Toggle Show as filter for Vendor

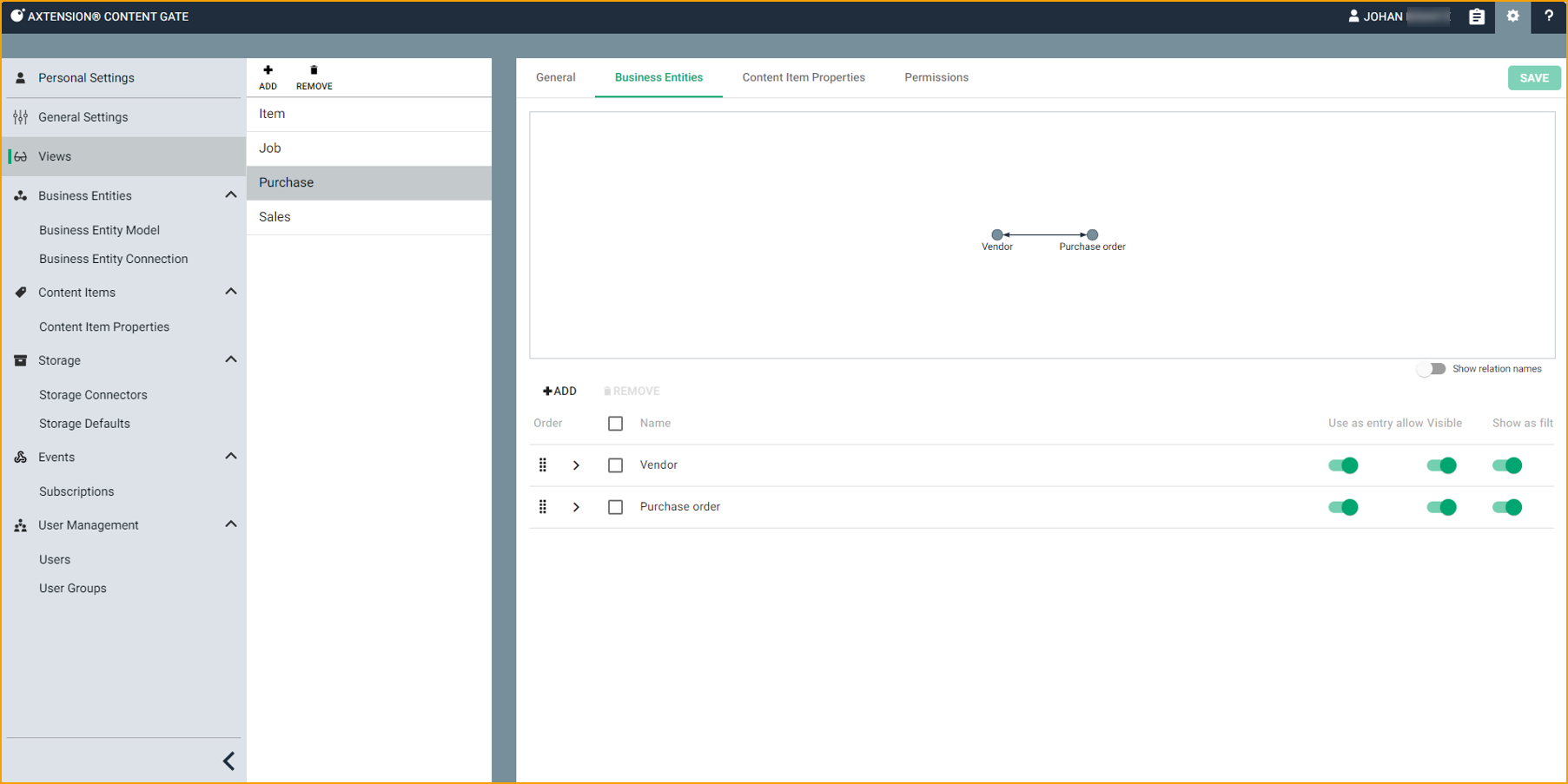tap(1507, 465)
